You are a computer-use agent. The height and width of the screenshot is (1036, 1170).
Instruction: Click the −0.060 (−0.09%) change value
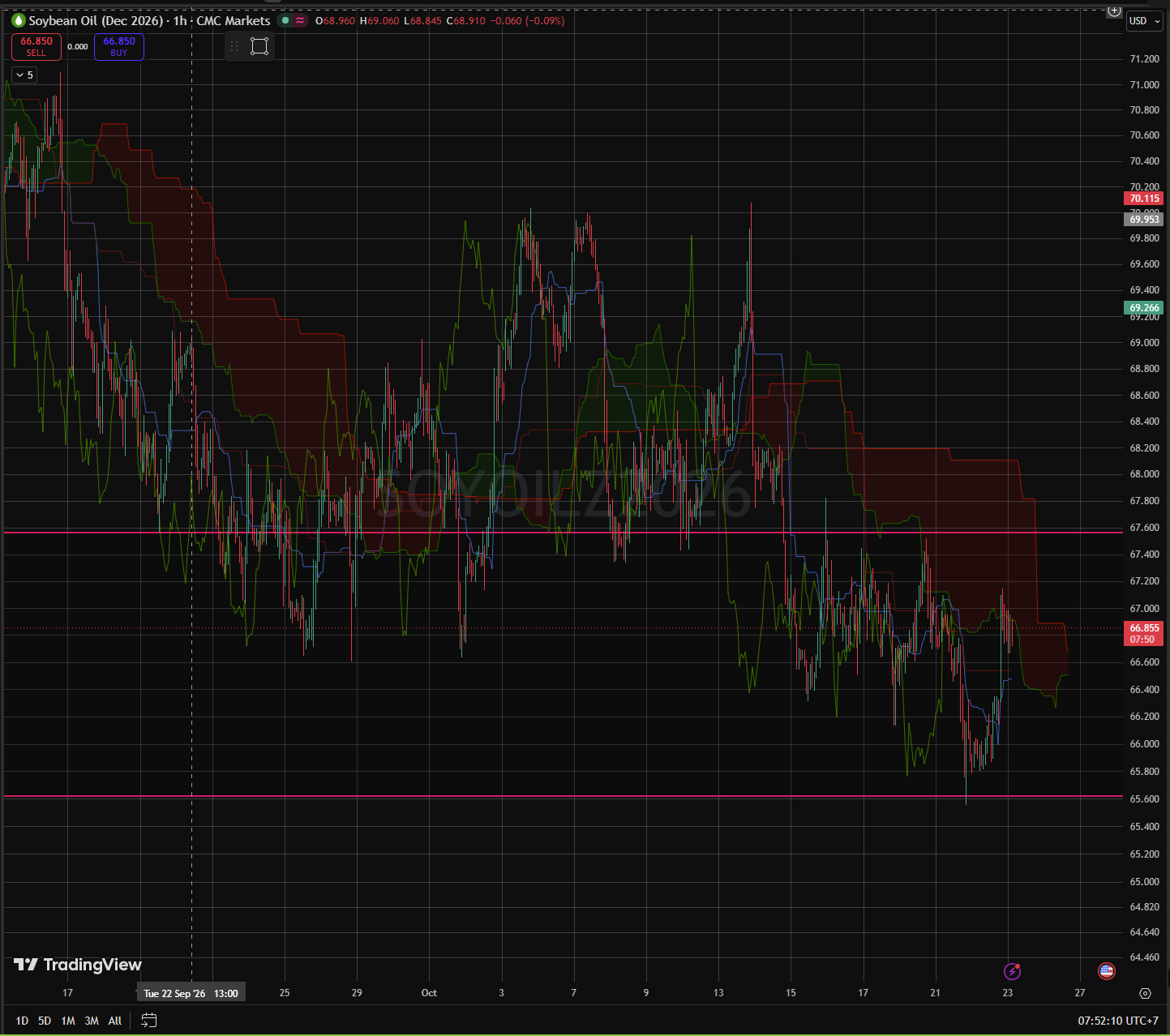pyautogui.click(x=528, y=20)
